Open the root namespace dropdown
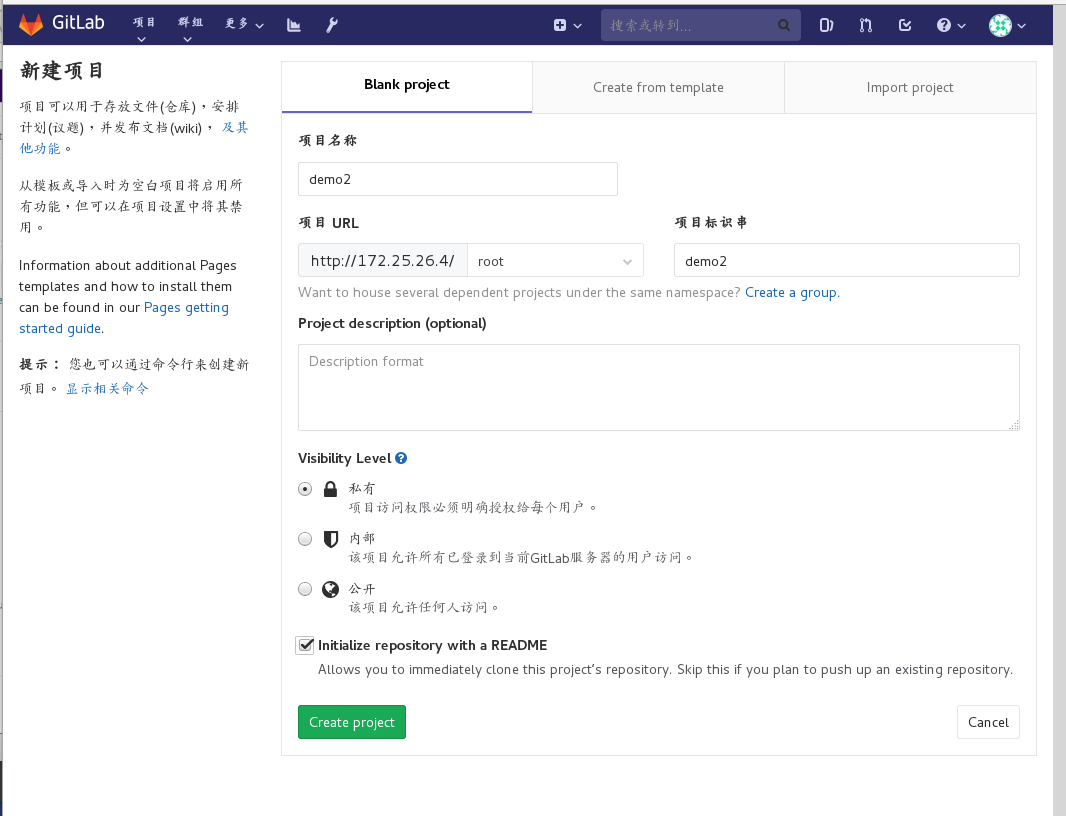 [x=555, y=260]
